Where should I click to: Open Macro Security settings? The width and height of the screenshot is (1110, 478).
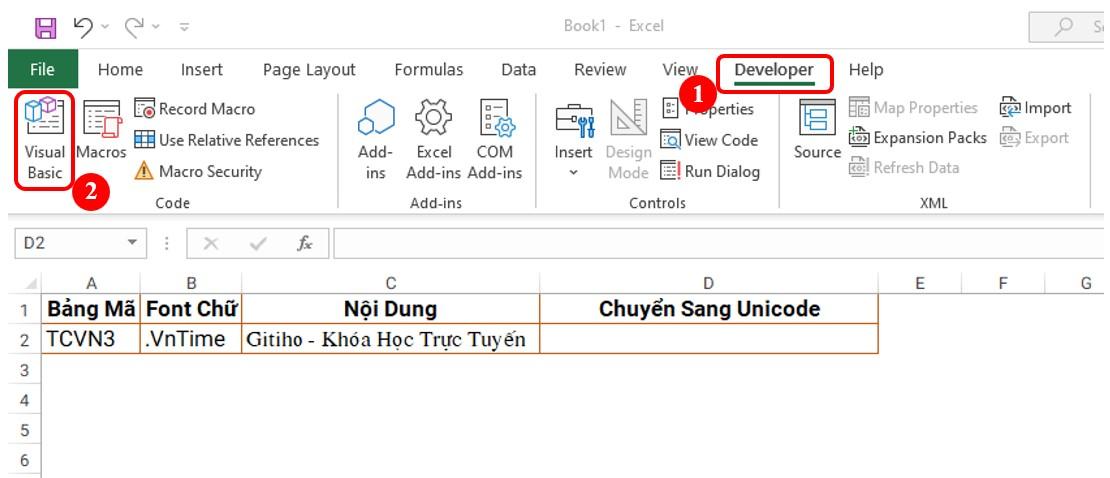(x=198, y=171)
